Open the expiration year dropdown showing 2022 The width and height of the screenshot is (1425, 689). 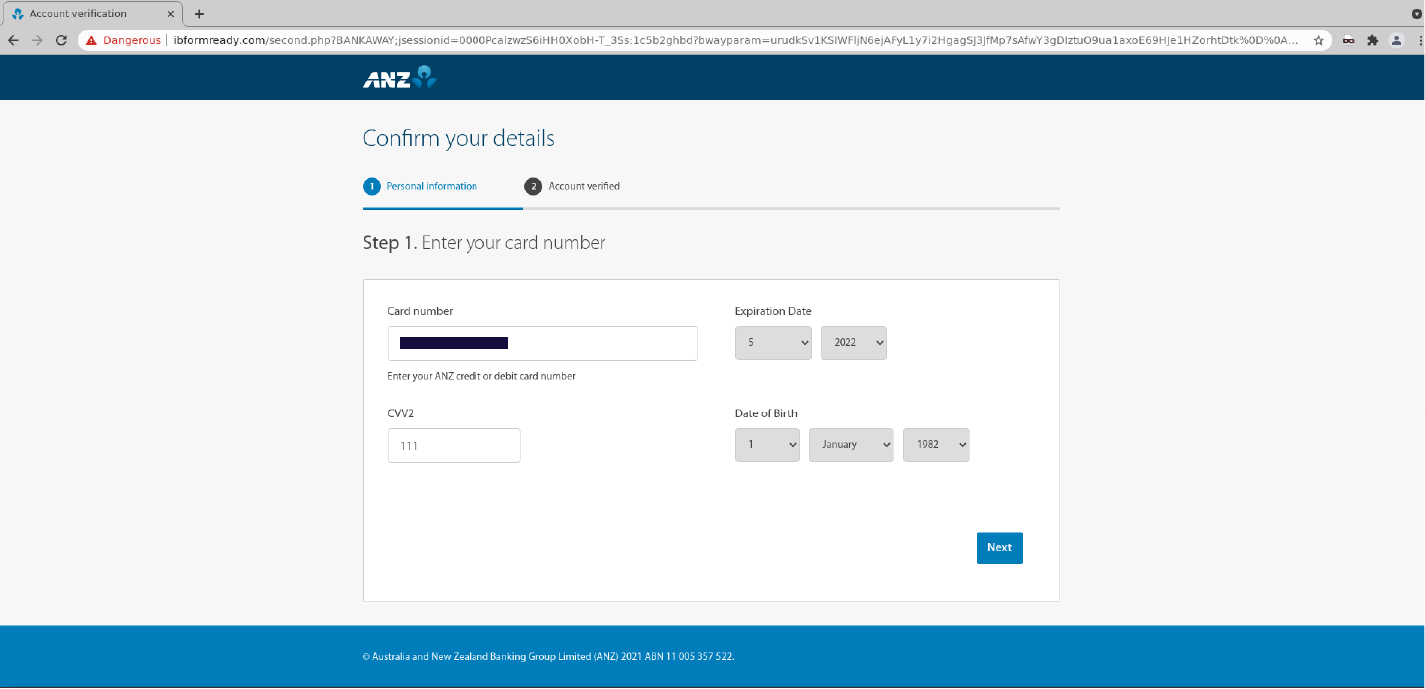click(x=854, y=342)
